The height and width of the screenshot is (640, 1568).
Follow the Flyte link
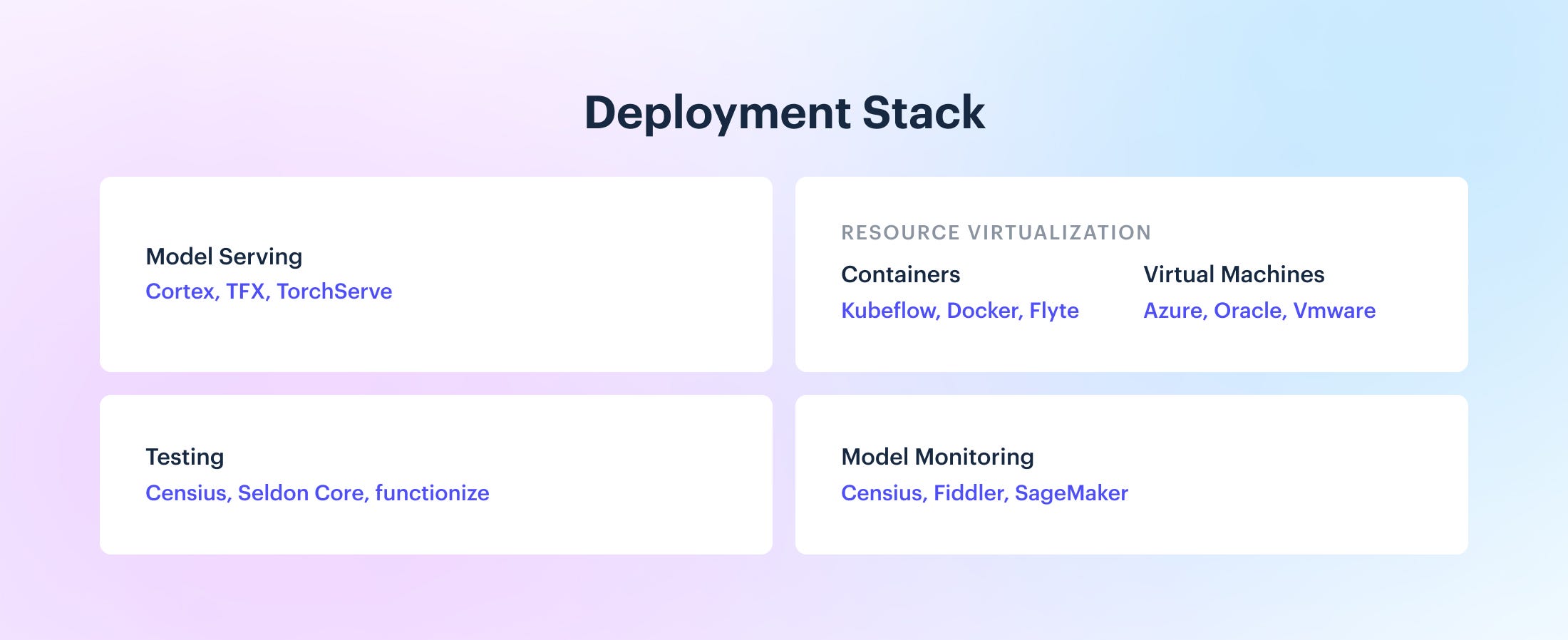click(1054, 311)
